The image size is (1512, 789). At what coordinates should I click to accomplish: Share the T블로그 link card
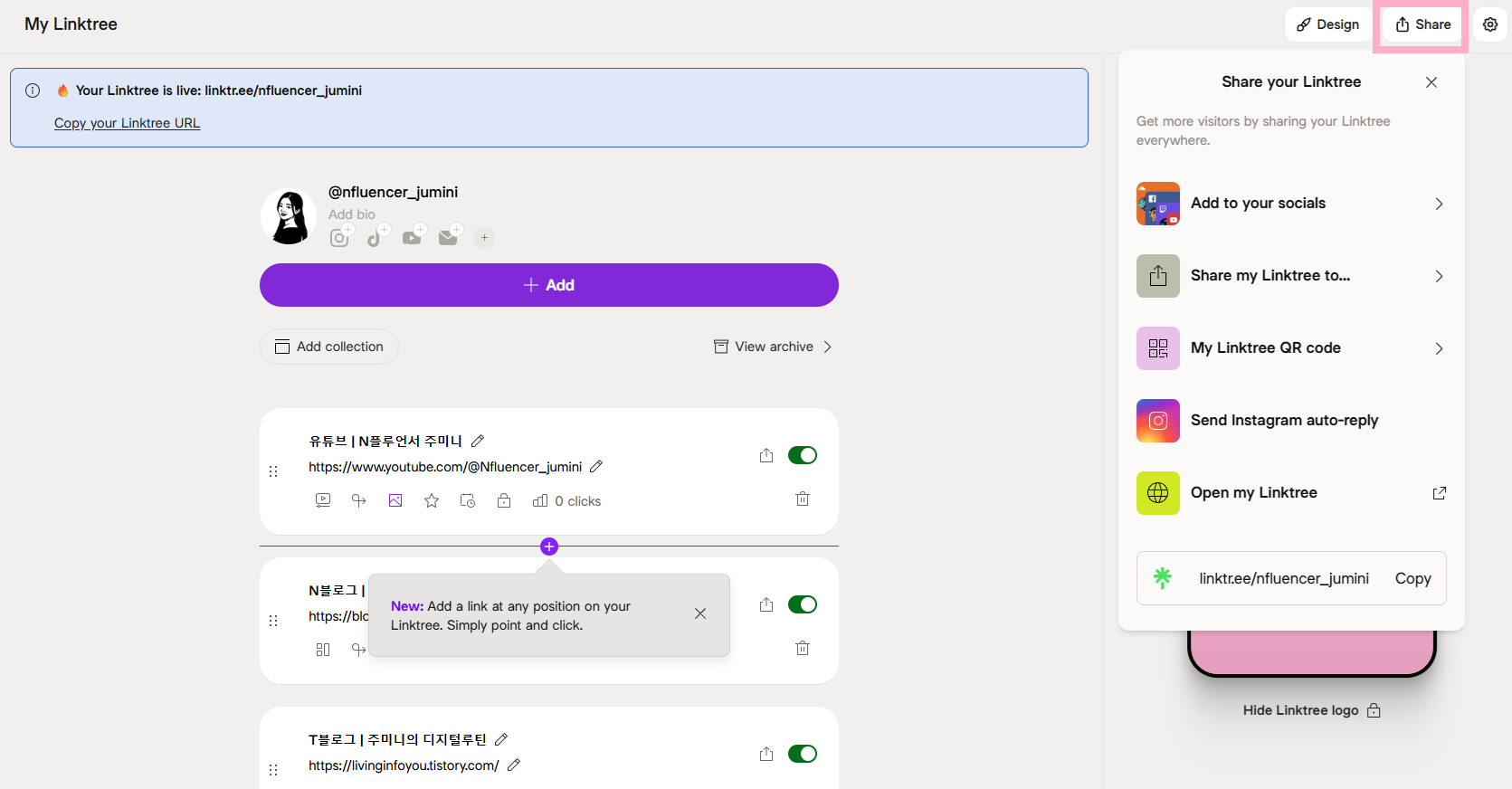coord(766,754)
